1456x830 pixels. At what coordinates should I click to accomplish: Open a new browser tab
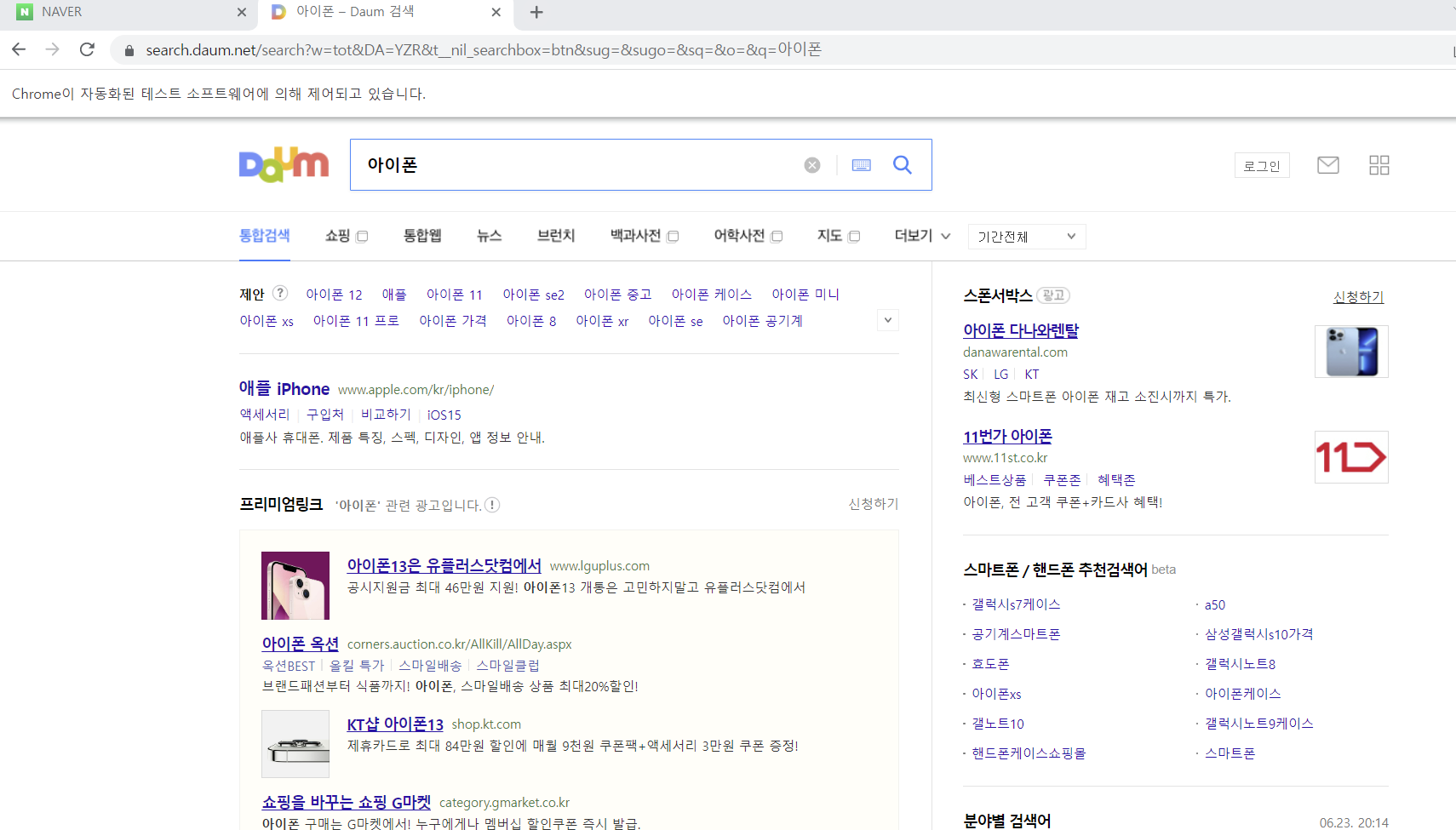tap(536, 12)
